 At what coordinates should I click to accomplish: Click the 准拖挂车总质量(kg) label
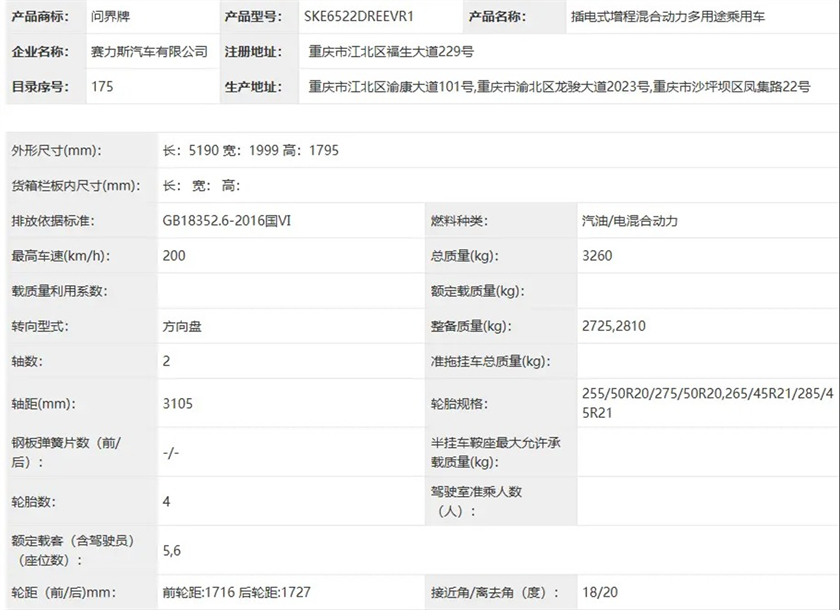pos(490,361)
